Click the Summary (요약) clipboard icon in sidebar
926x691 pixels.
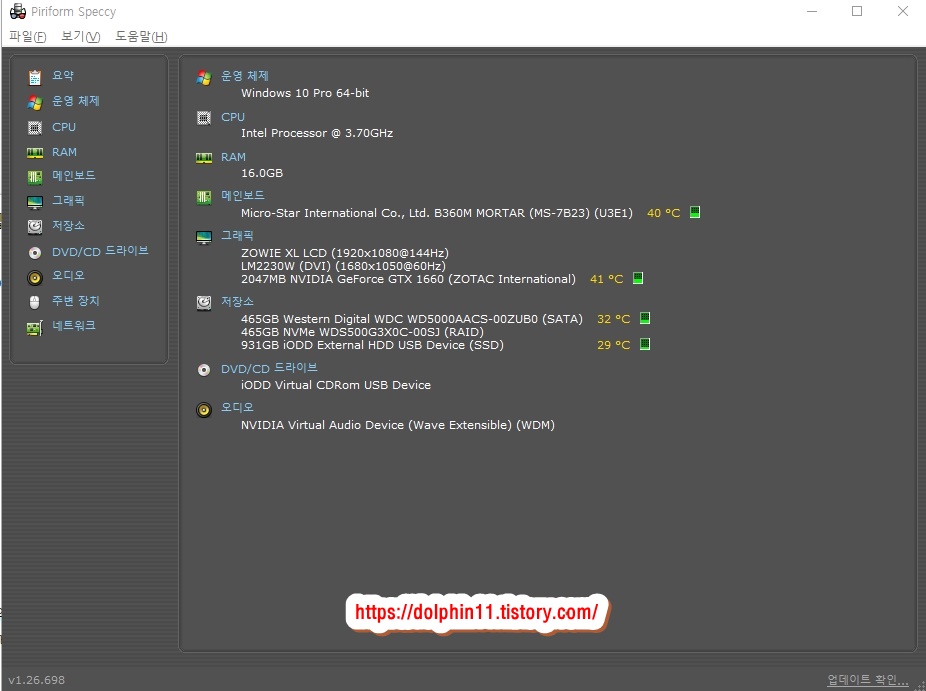(x=35, y=77)
